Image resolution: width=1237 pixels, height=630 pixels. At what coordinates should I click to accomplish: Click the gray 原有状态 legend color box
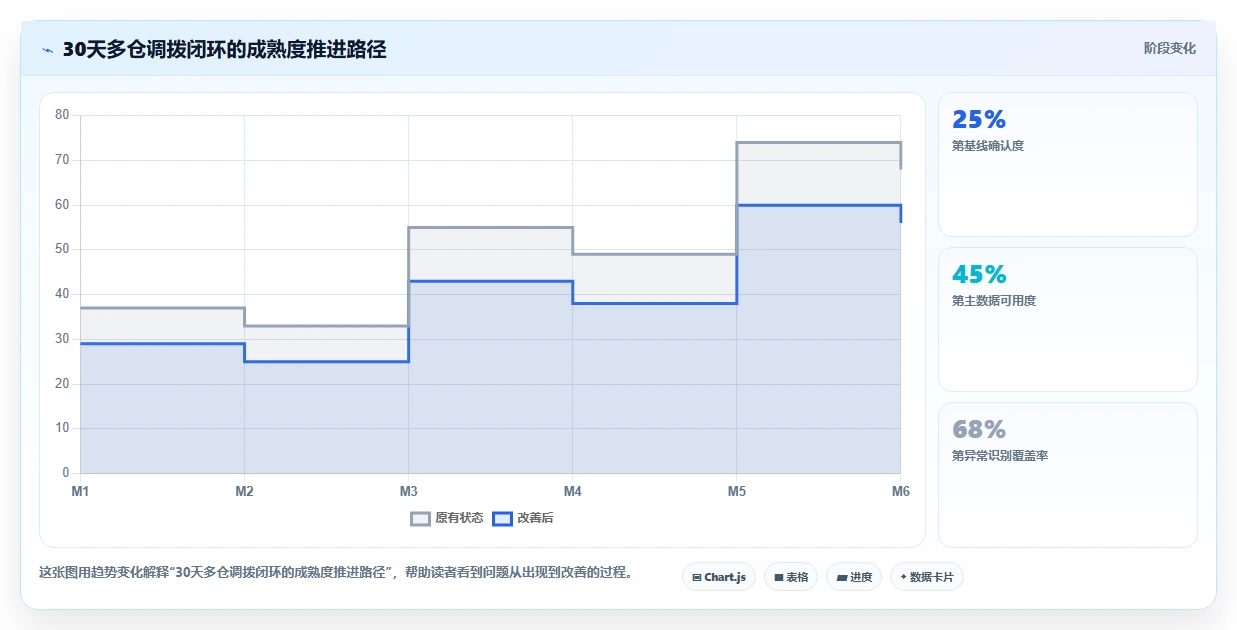[x=420, y=518]
